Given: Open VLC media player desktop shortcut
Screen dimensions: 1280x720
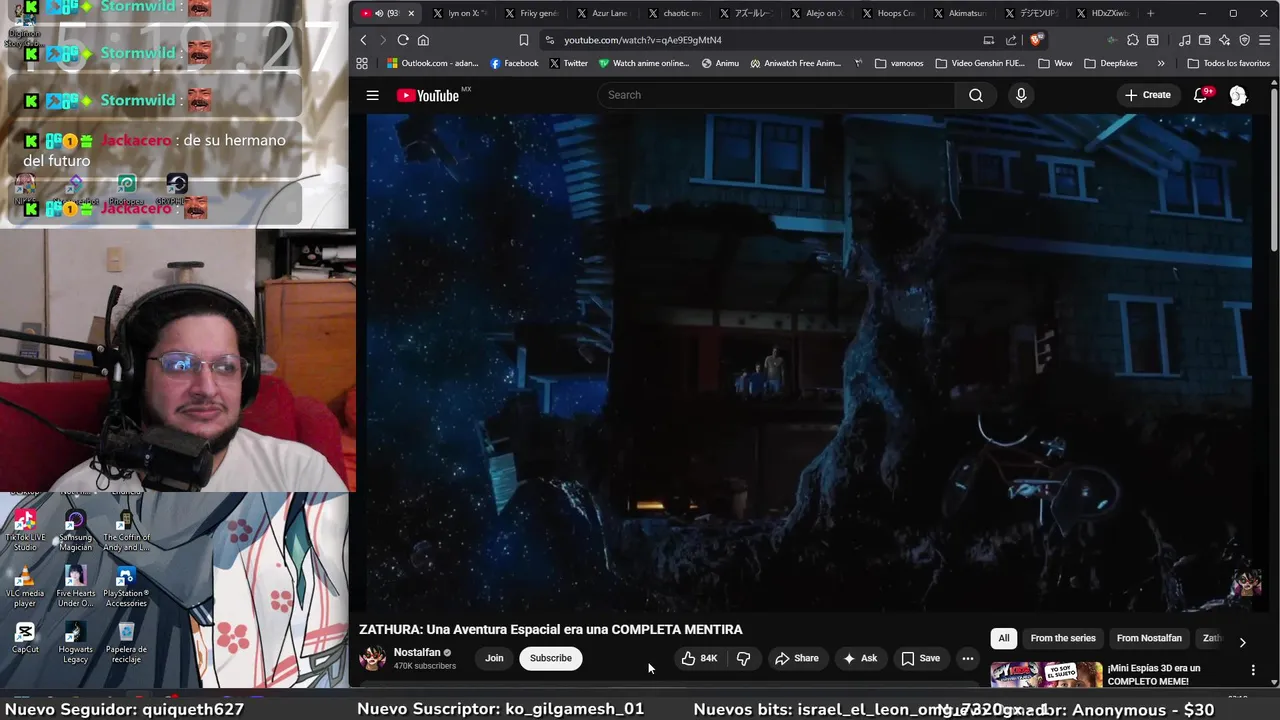Looking at the screenshot, I should (x=25, y=587).
